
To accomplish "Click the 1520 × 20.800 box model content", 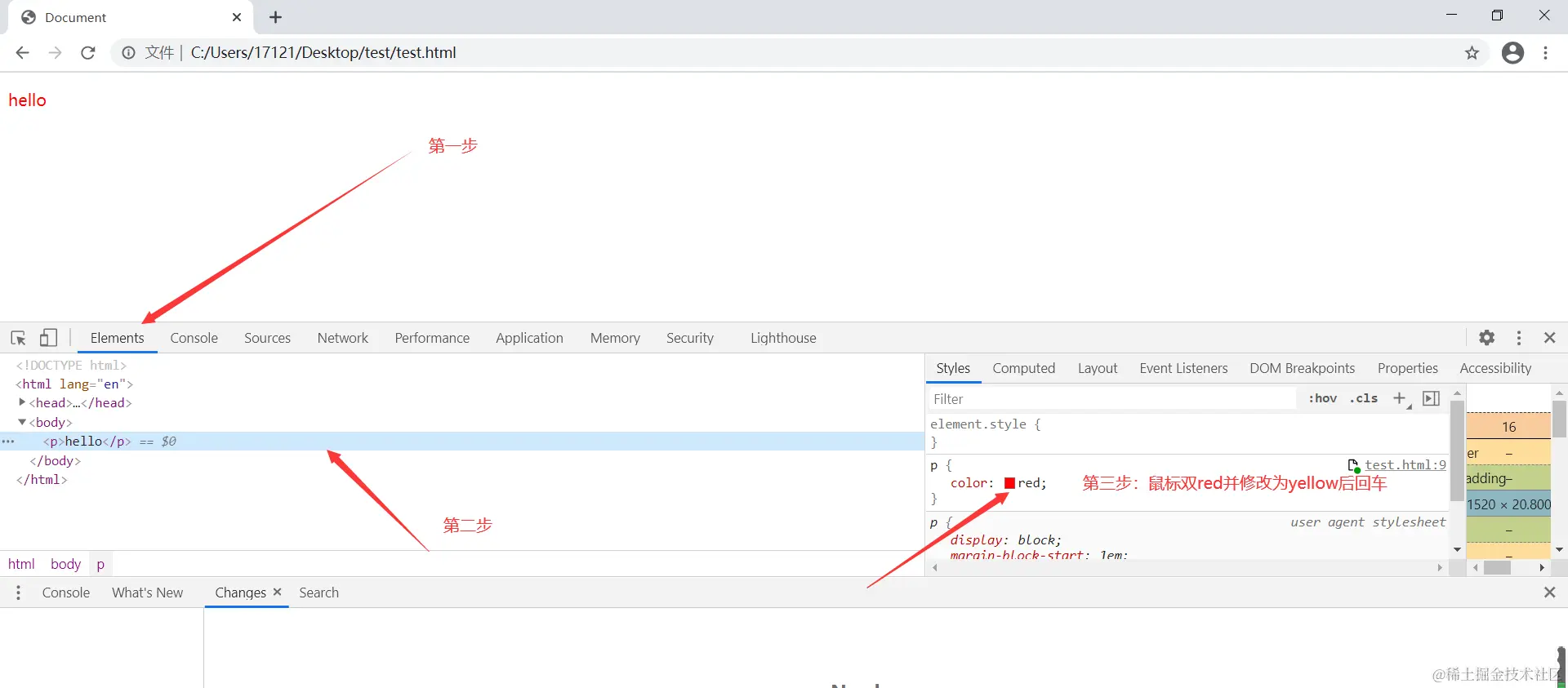I will (1508, 504).
